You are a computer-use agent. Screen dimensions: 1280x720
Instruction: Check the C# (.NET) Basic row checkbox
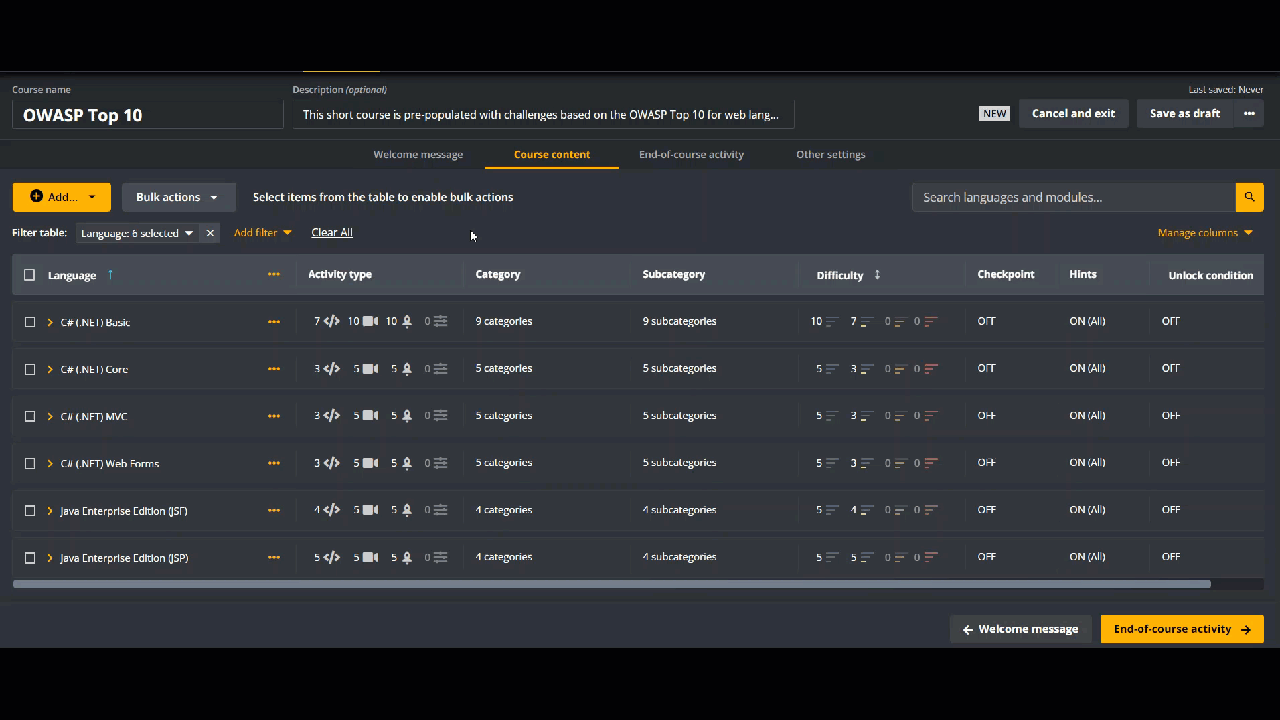coord(29,322)
